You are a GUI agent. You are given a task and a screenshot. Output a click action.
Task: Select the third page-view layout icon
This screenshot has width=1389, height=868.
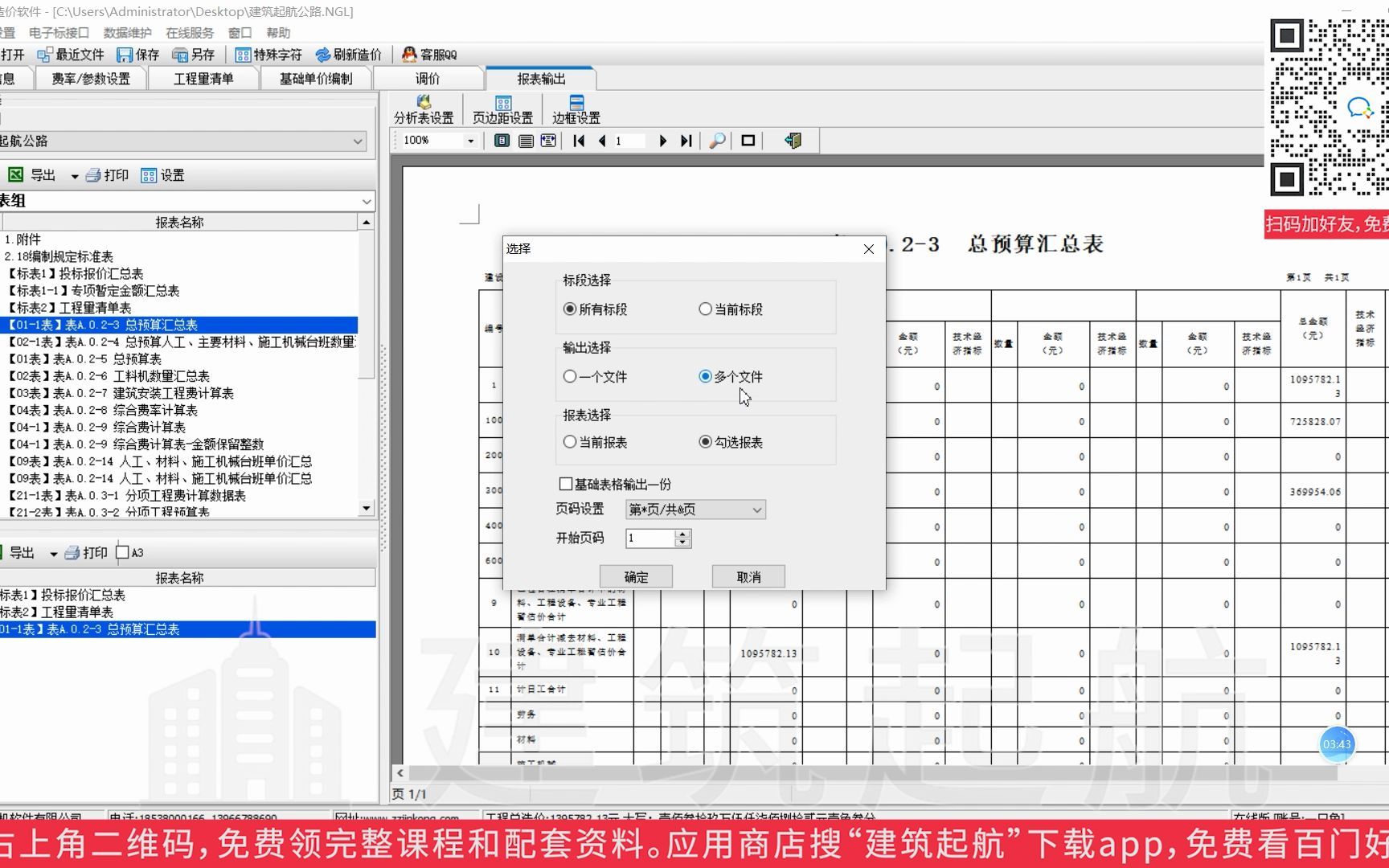click(548, 141)
